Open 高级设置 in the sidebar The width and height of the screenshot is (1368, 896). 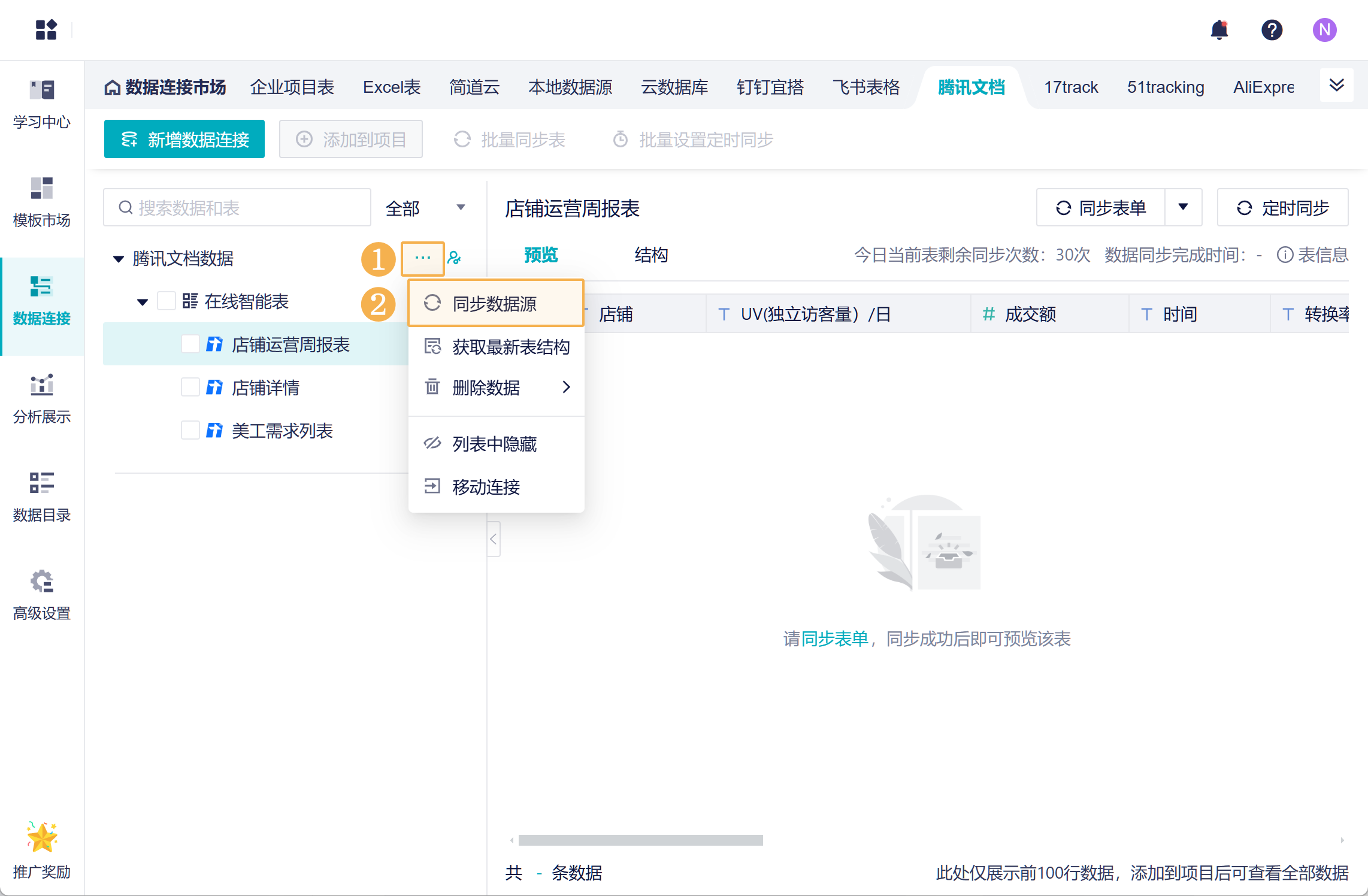coord(42,595)
